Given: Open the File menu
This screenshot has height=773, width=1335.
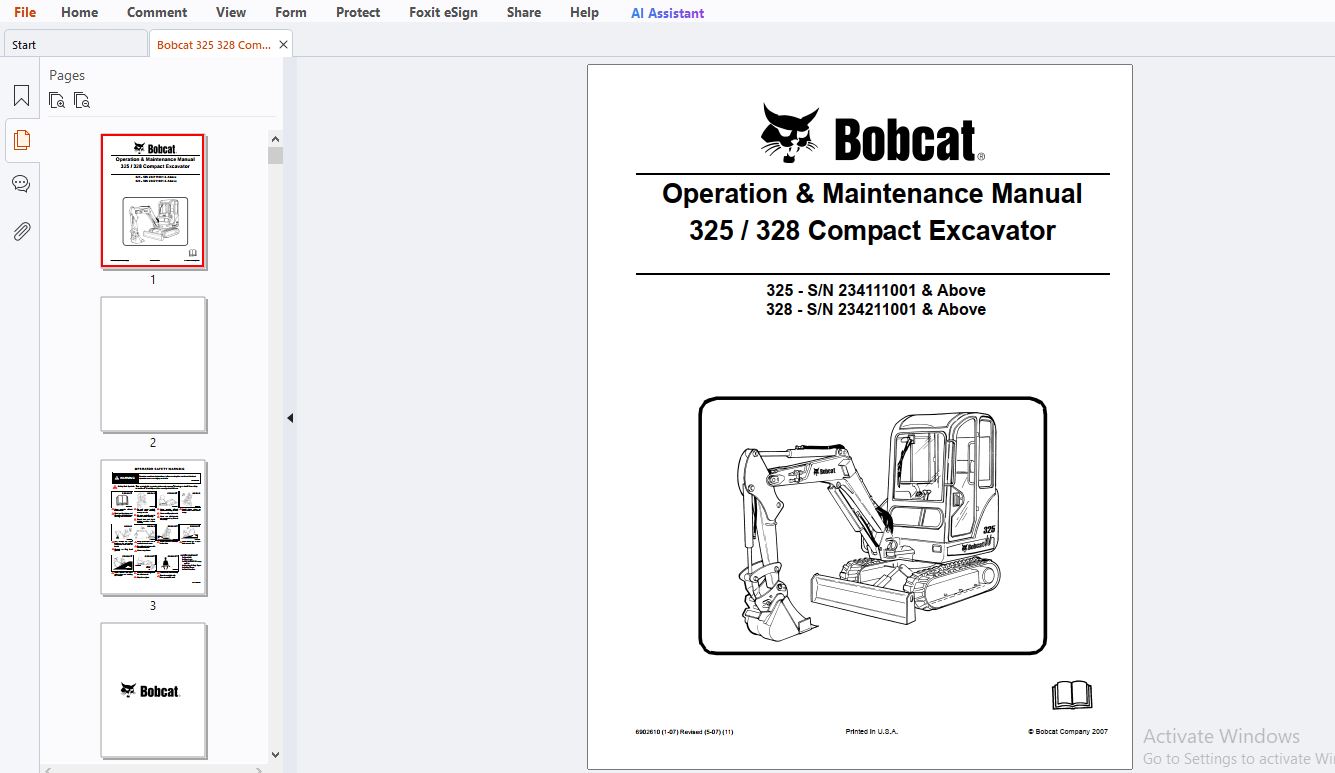Looking at the screenshot, I should pos(25,12).
